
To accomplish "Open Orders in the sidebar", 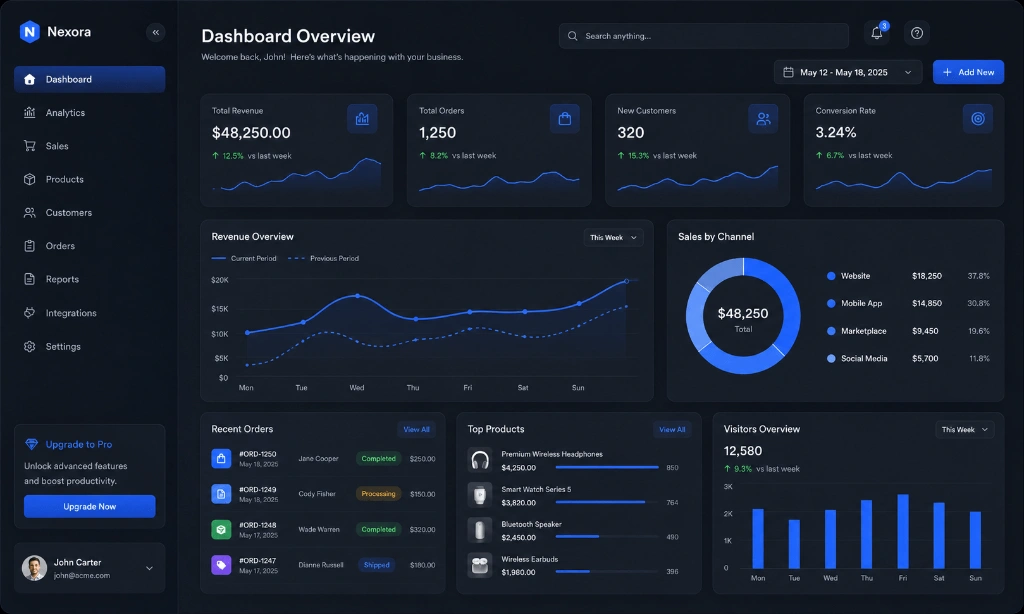I will (x=89, y=246).
